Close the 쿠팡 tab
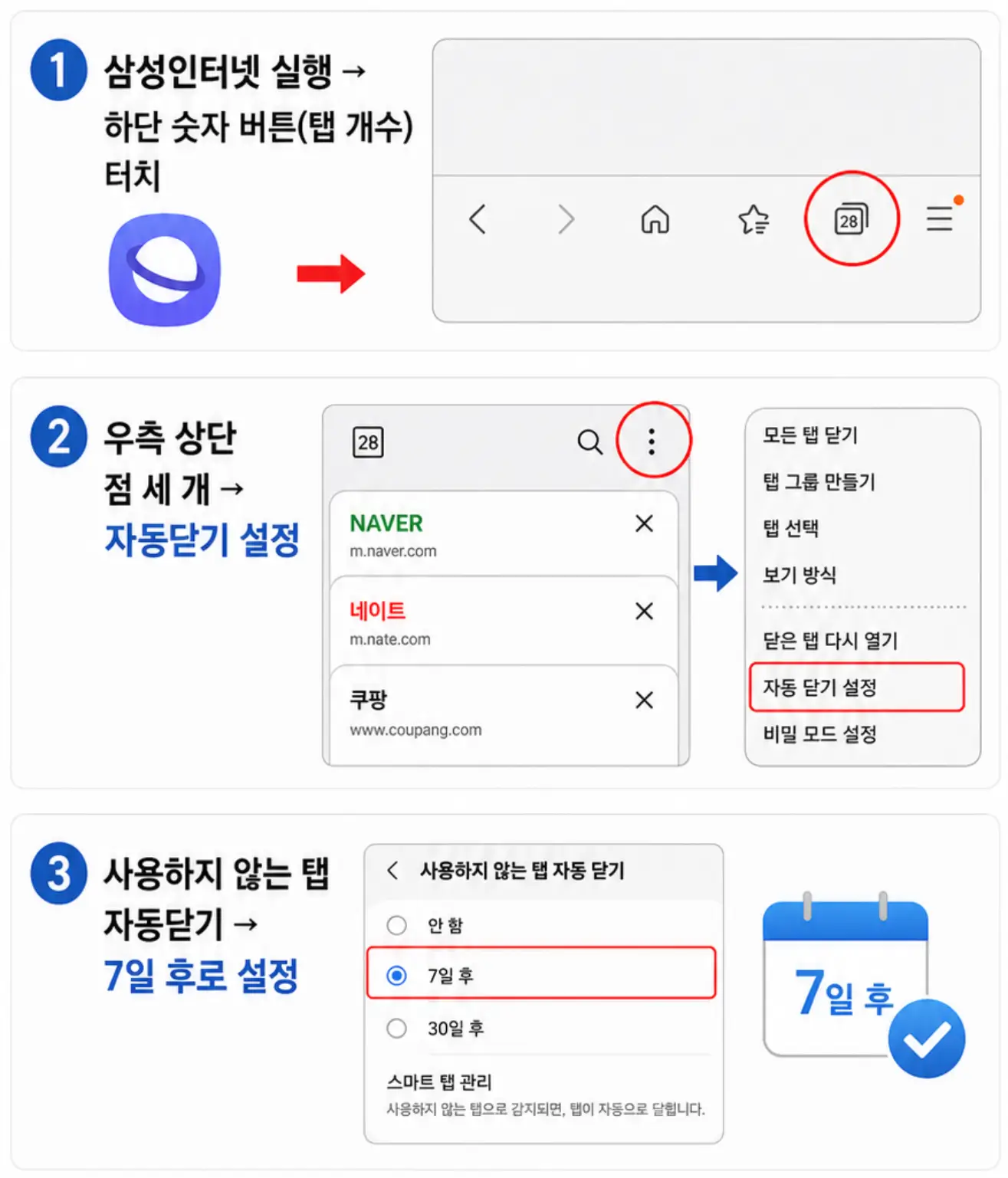 (644, 700)
